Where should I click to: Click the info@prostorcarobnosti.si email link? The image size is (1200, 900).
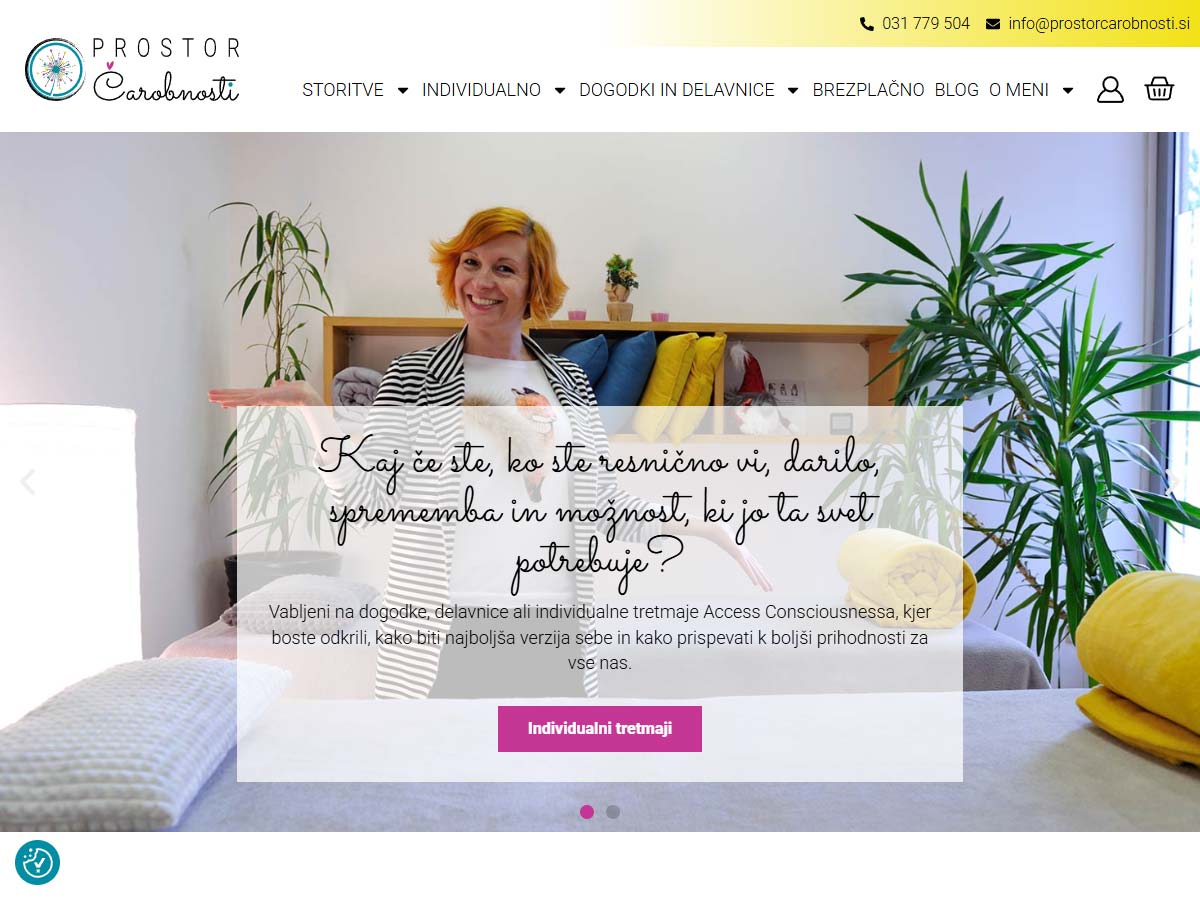[x=1099, y=24]
